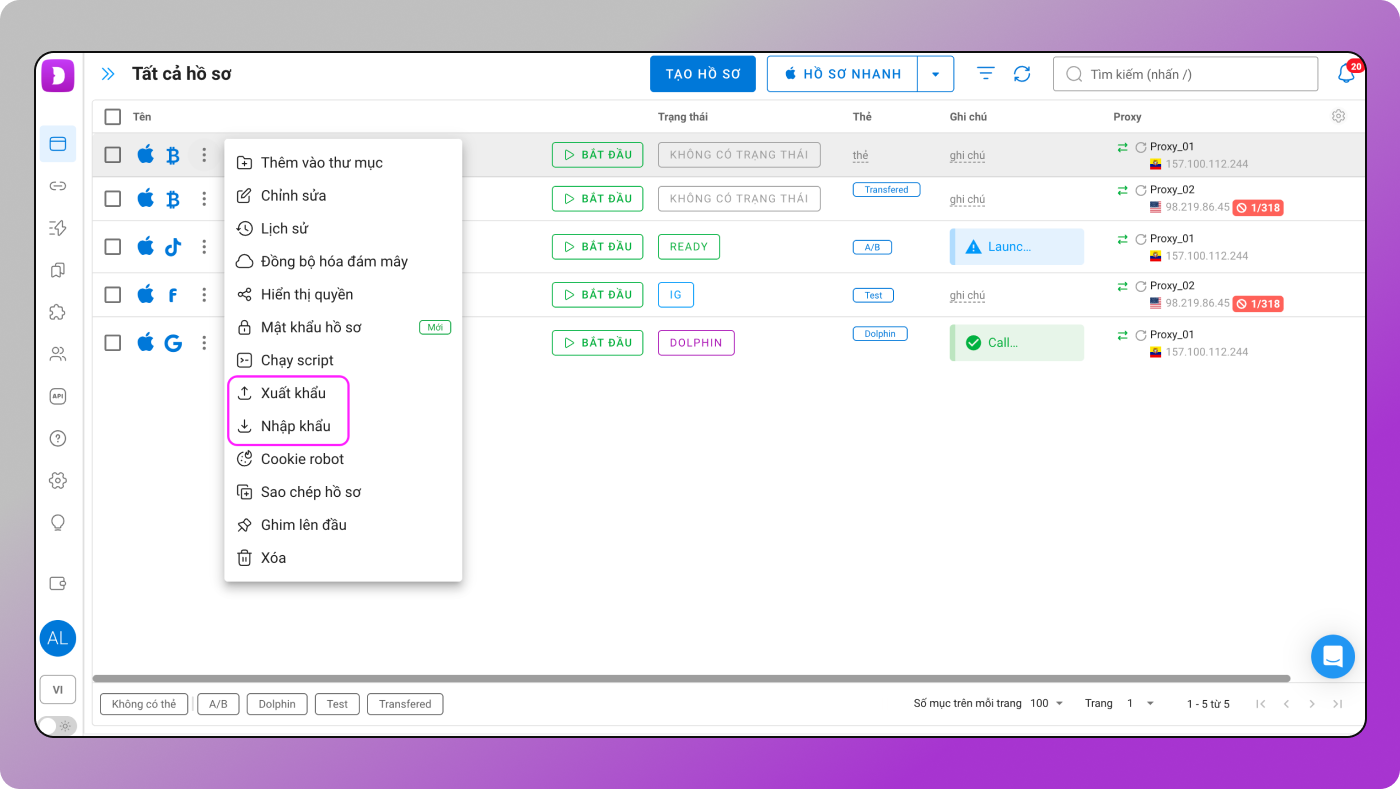Open table column settings gear
The height and width of the screenshot is (789, 1400).
click(1338, 116)
